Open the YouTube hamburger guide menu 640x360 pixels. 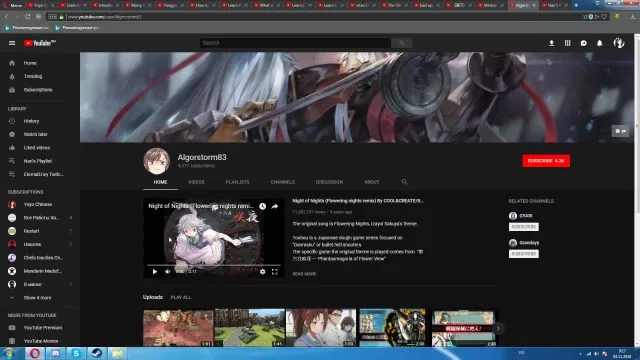click(x=12, y=43)
